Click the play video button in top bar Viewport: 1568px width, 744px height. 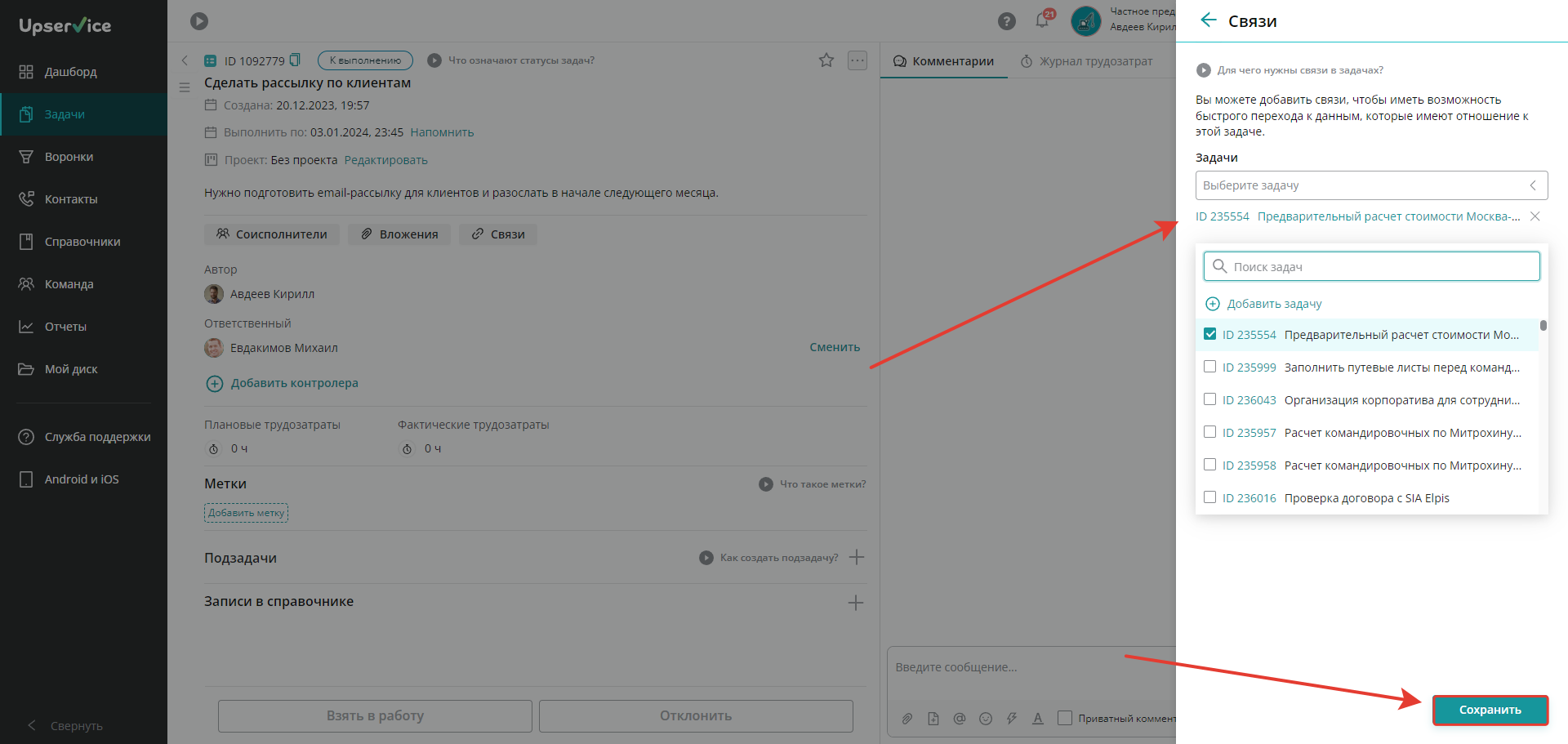199,21
